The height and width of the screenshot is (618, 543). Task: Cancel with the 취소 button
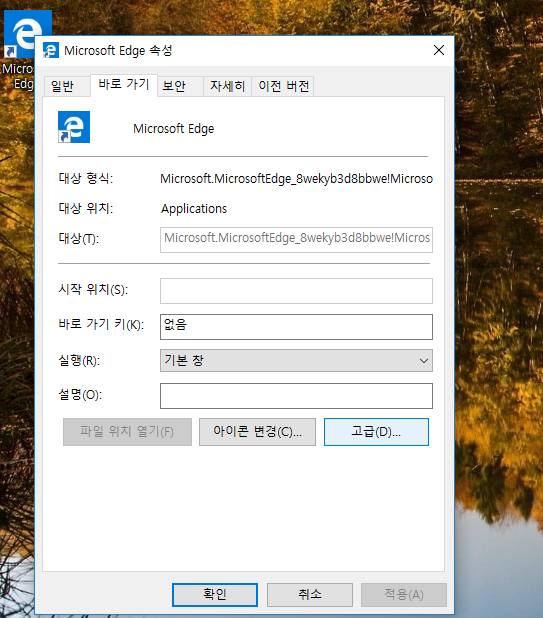click(310, 595)
